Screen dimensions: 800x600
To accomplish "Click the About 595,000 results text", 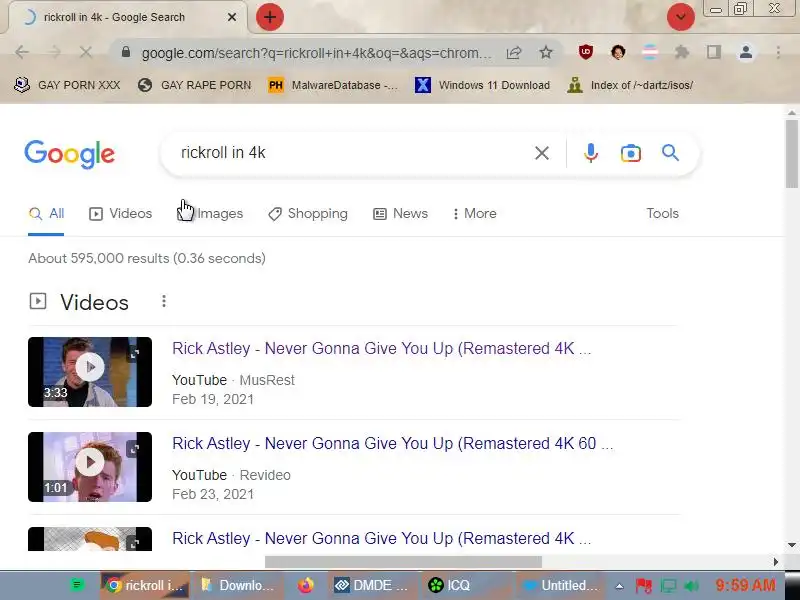I will click(147, 258).
